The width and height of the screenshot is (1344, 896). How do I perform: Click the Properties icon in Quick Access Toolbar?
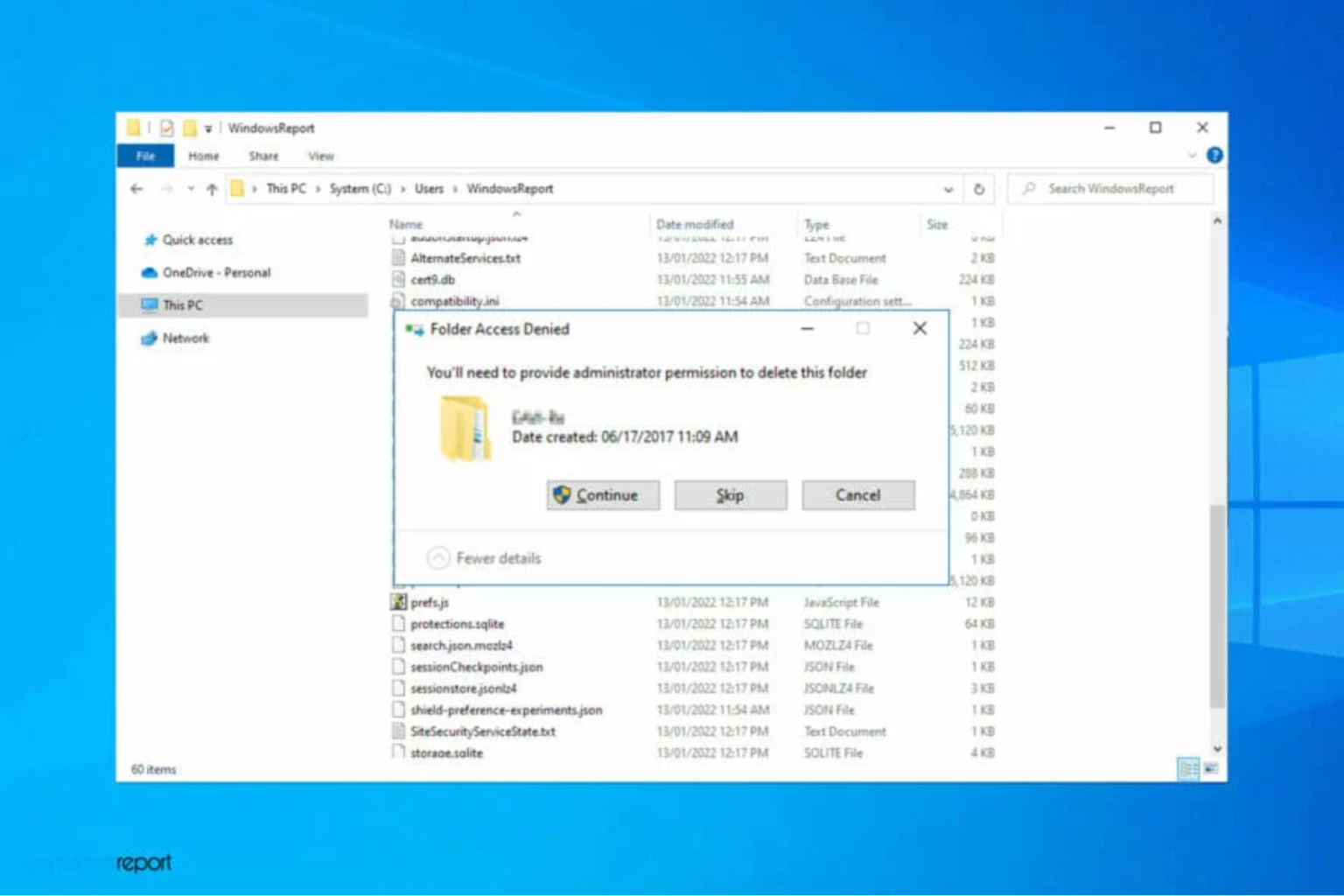(x=166, y=128)
